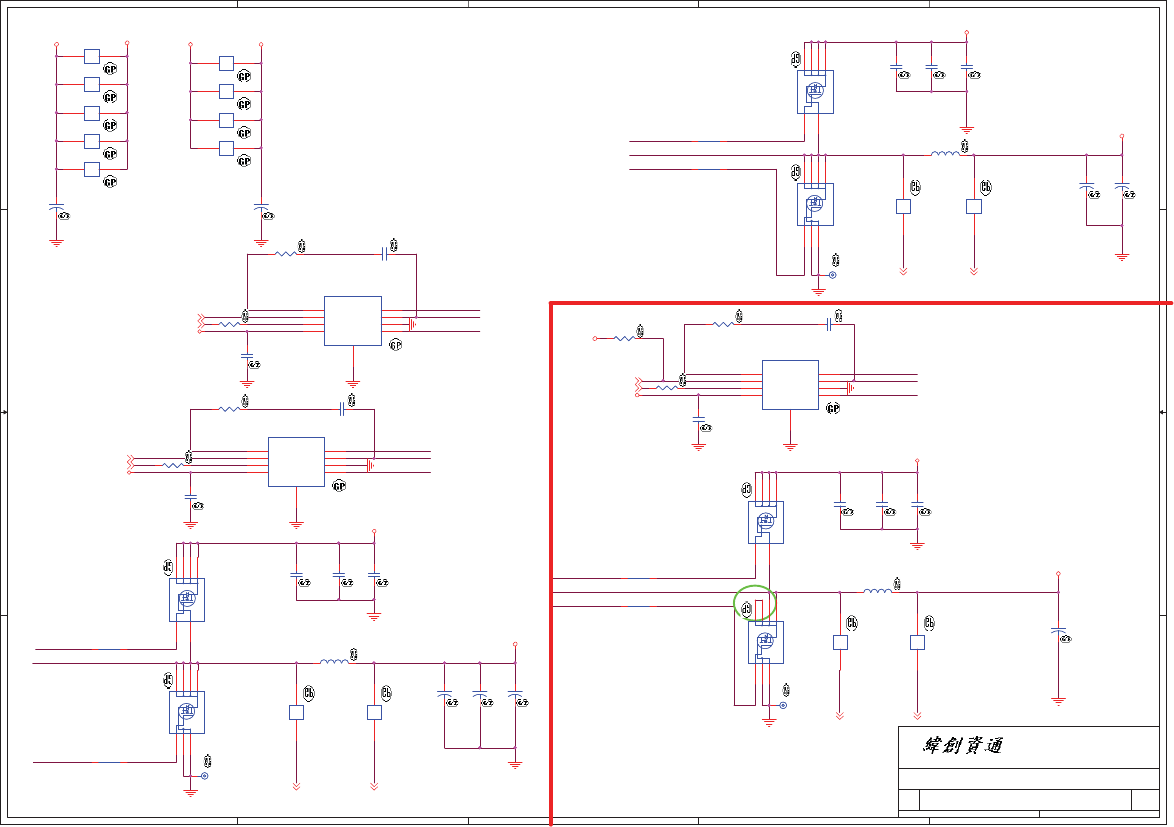This screenshot has width=1174, height=827.
Task: Click the Cb square component right of the top-right MOSFETs
Action: coord(904,207)
